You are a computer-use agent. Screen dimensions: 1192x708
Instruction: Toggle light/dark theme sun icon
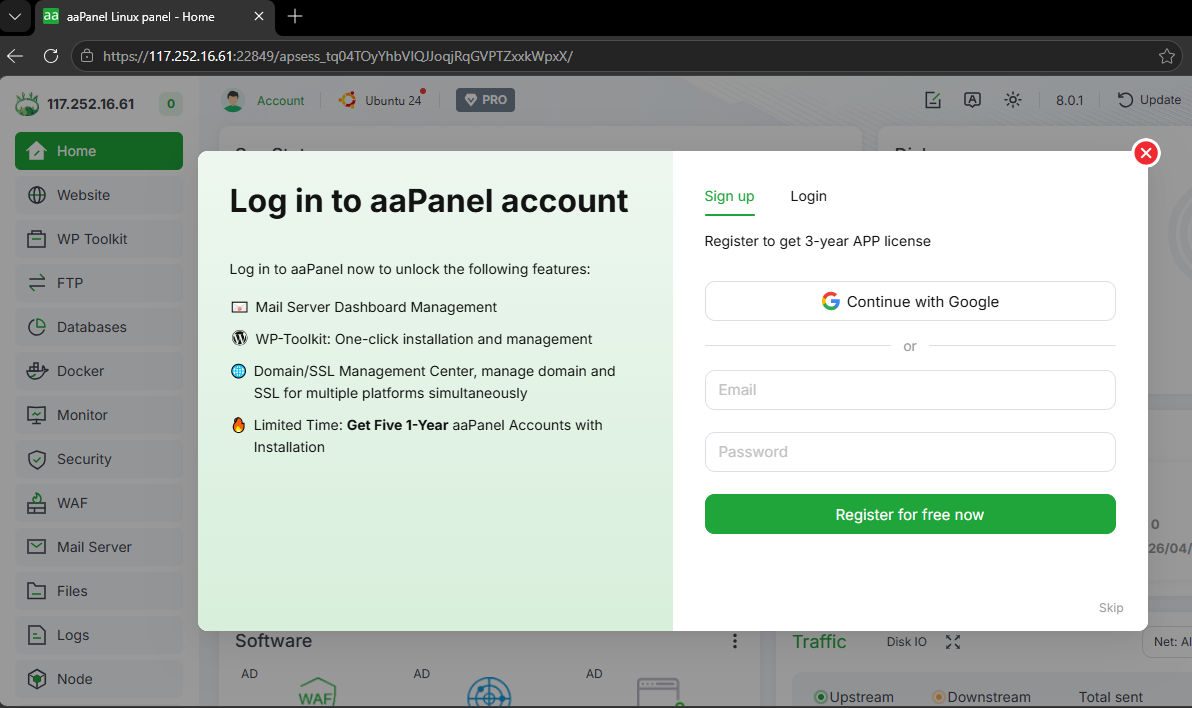(1013, 100)
